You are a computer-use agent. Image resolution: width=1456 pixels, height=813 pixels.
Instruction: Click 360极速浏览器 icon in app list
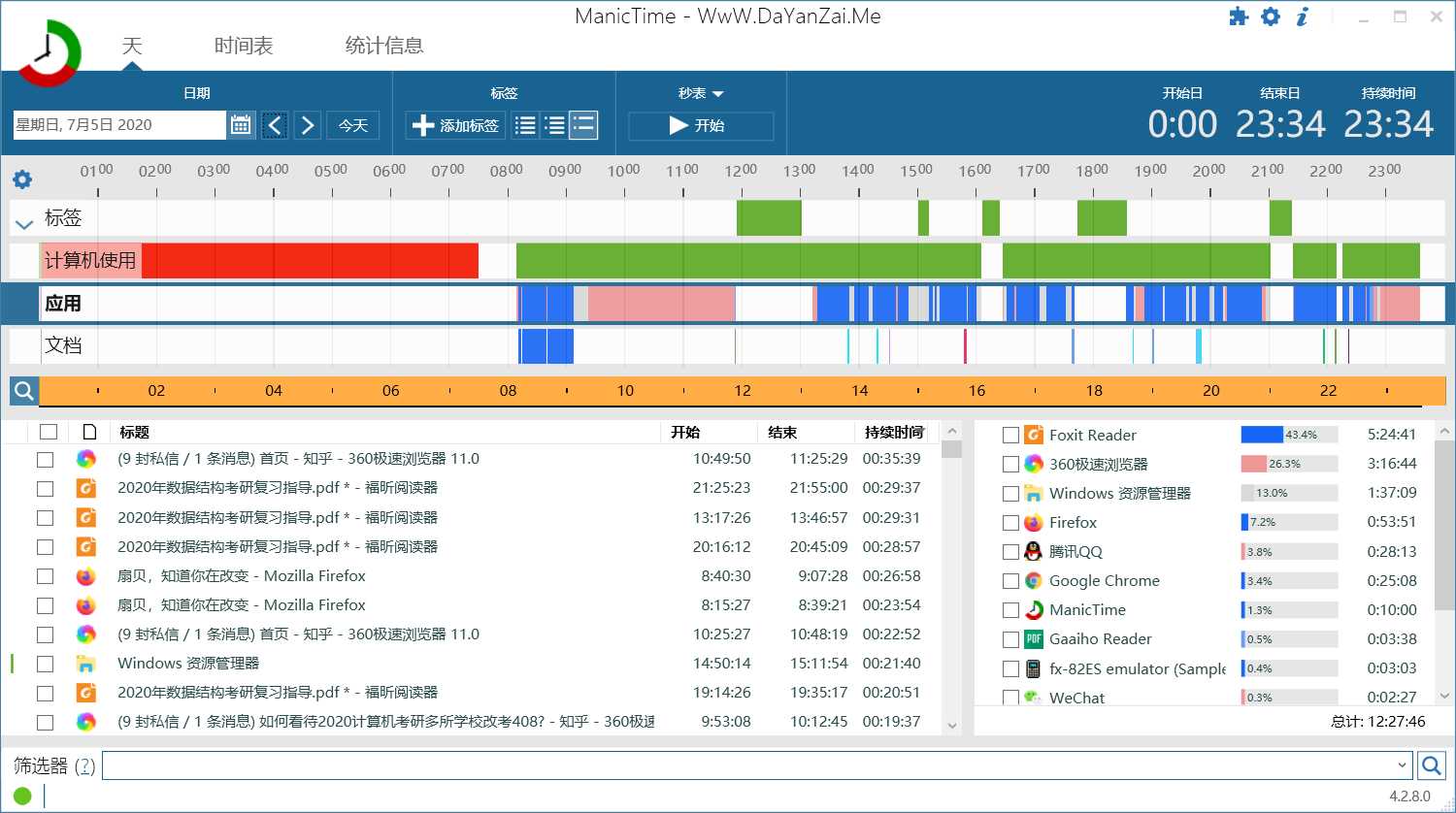pyautogui.click(x=1034, y=464)
